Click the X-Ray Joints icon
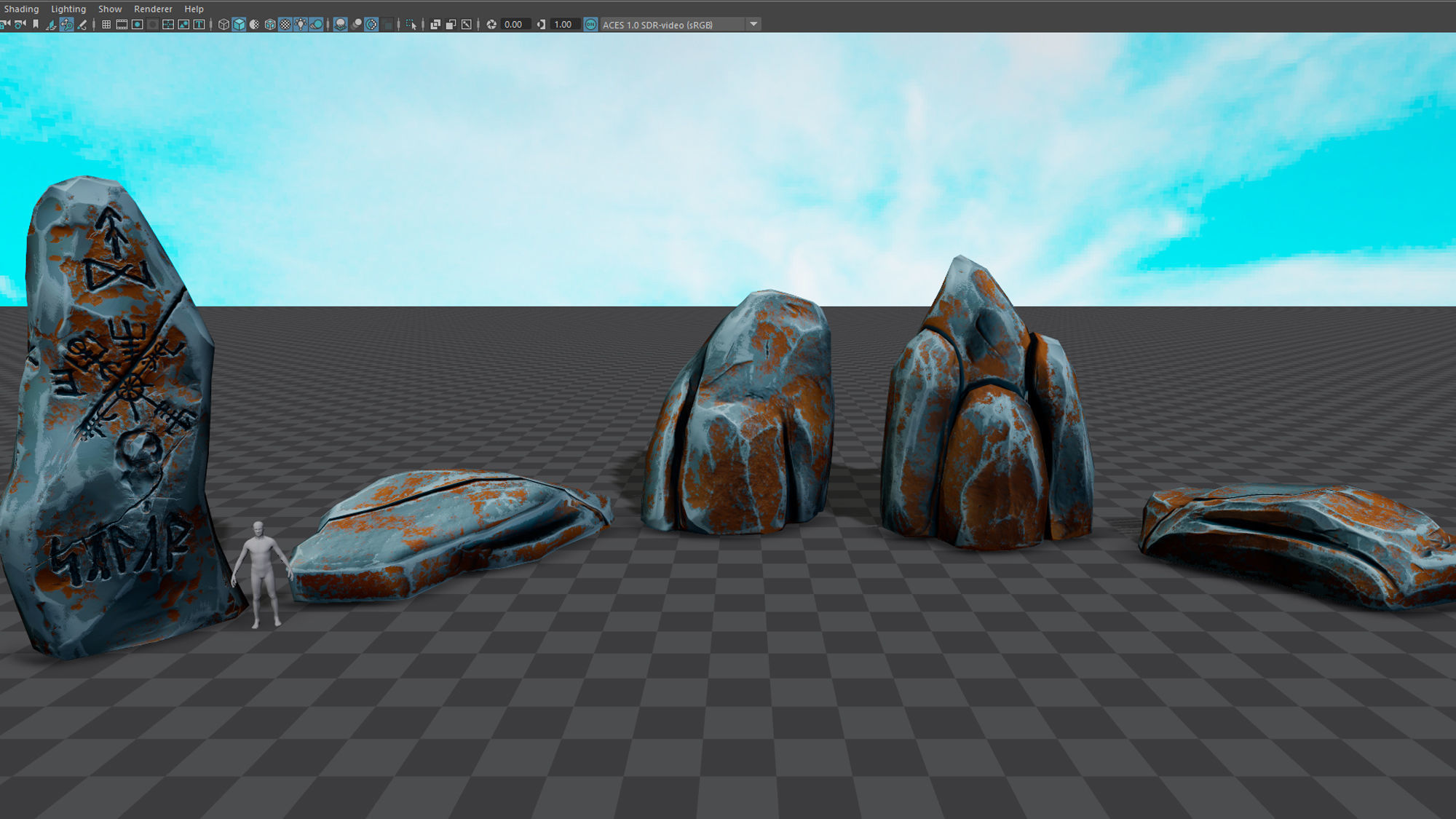1456x819 pixels. coord(467,24)
